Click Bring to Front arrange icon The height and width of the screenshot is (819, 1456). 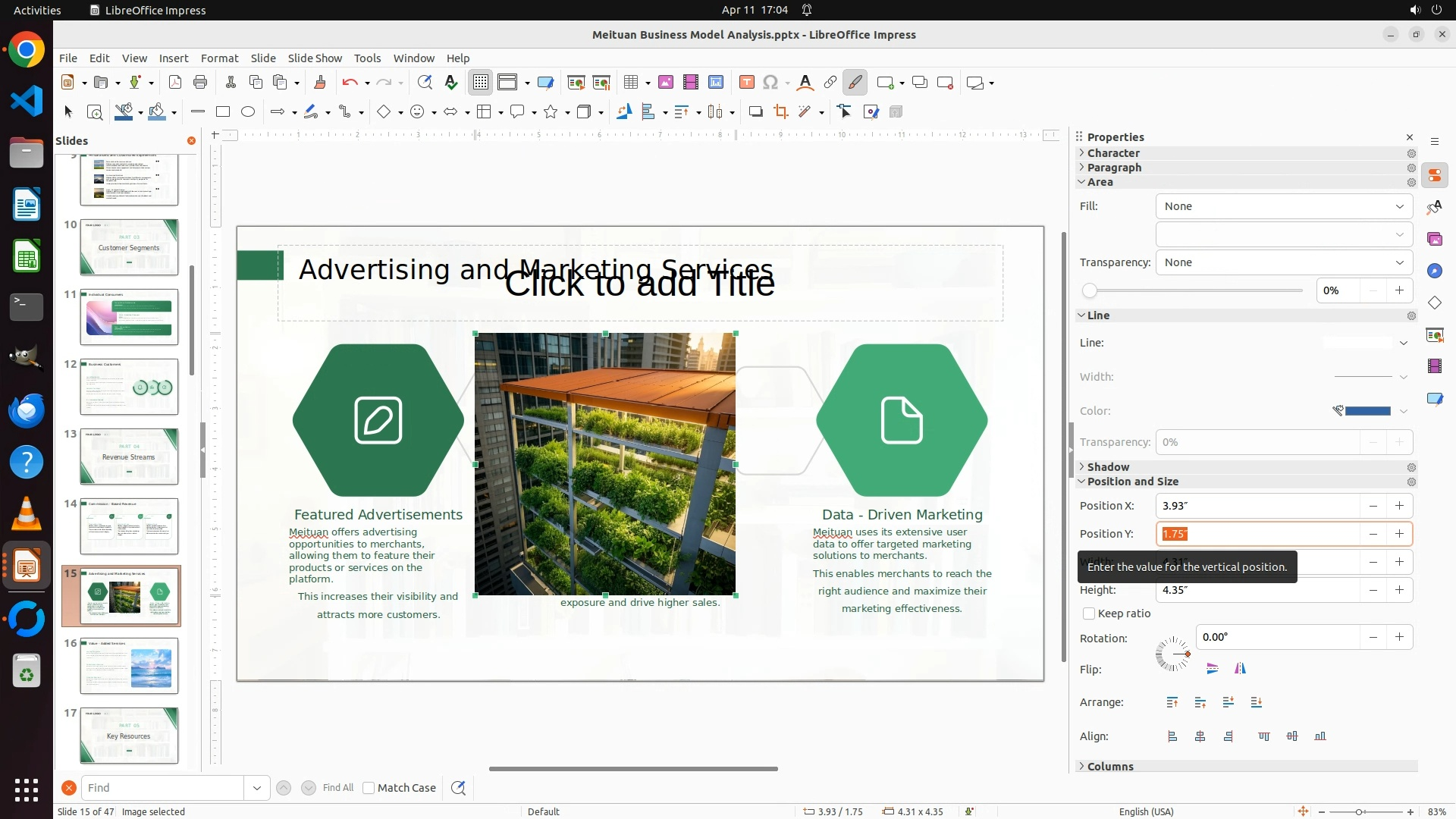coord(1172,702)
